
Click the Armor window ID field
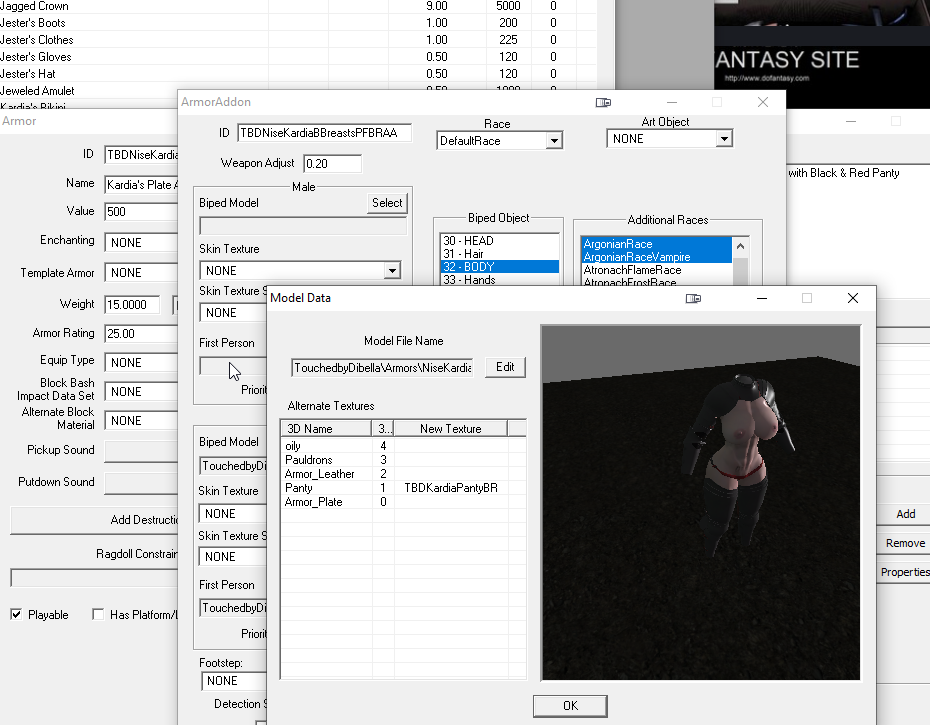[141, 155]
